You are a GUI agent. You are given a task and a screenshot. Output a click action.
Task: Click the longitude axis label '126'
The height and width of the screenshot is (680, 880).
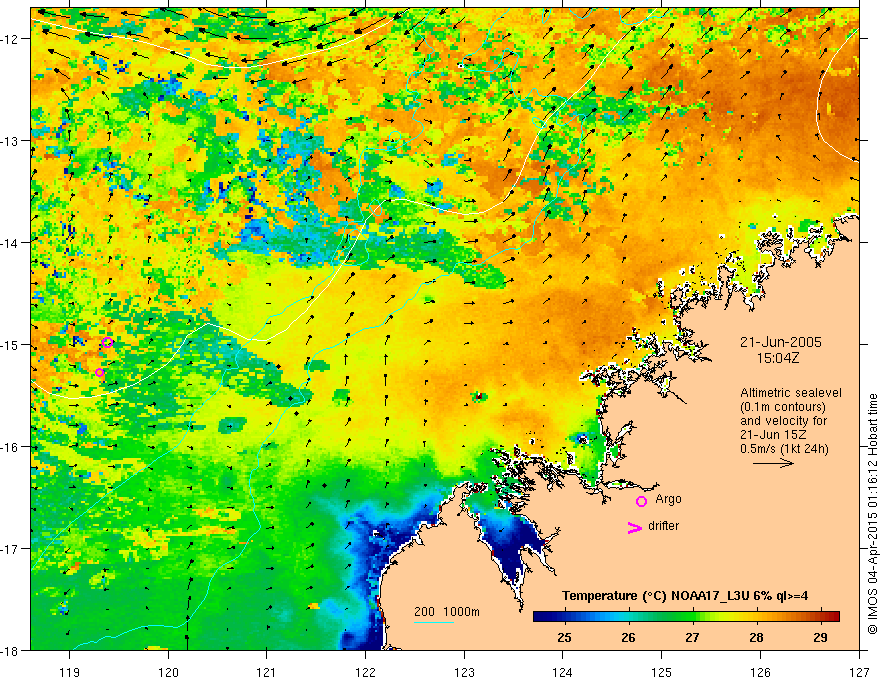click(760, 672)
